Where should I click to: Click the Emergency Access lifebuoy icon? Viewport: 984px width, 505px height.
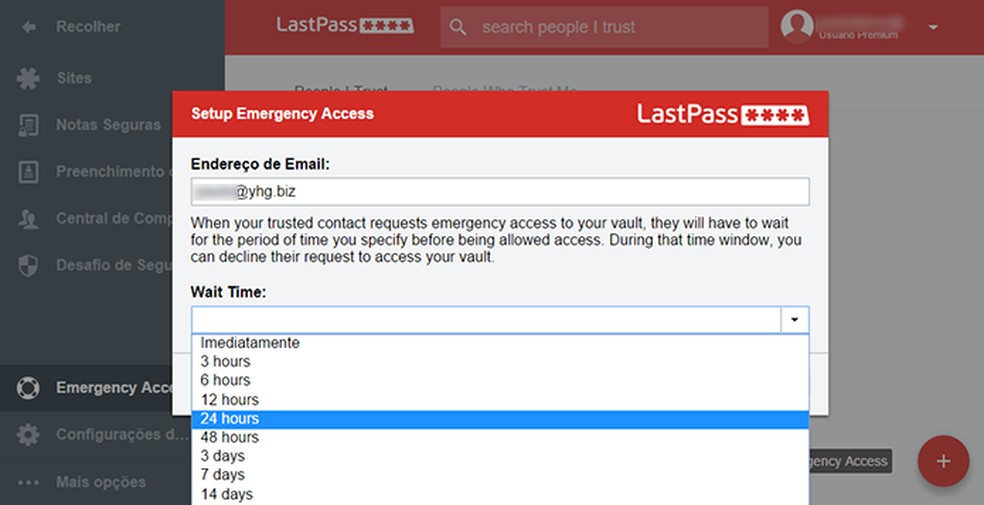28,388
